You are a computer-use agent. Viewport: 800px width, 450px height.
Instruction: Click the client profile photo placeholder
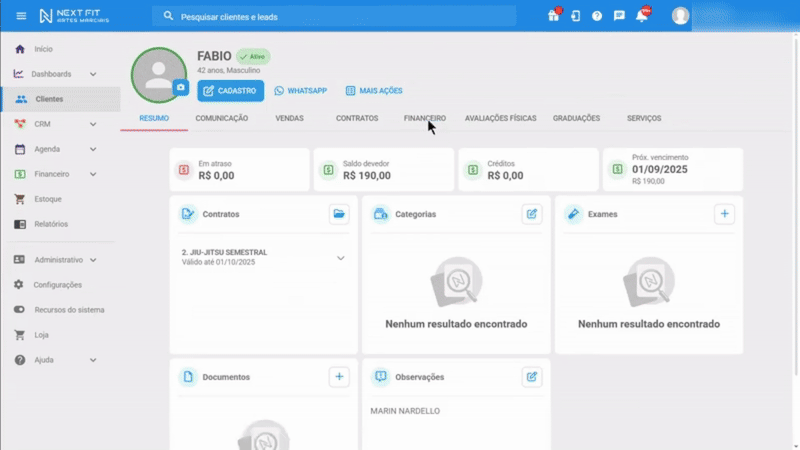pos(159,76)
